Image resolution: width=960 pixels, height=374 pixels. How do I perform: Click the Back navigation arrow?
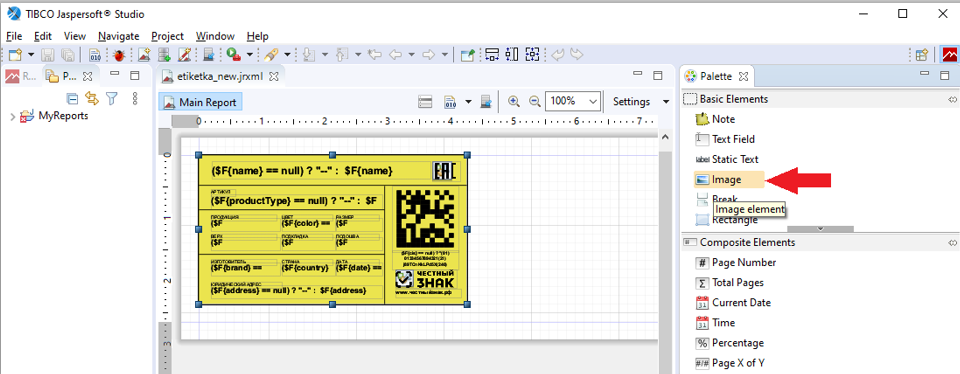395,55
